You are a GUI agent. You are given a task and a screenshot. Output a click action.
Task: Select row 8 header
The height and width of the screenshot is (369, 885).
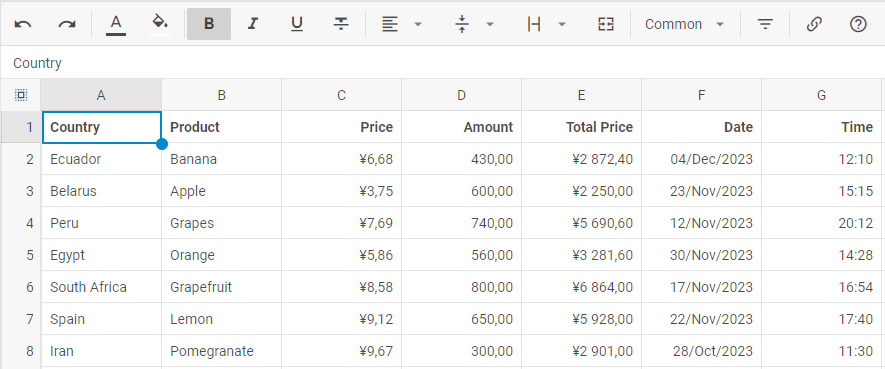[21, 352]
